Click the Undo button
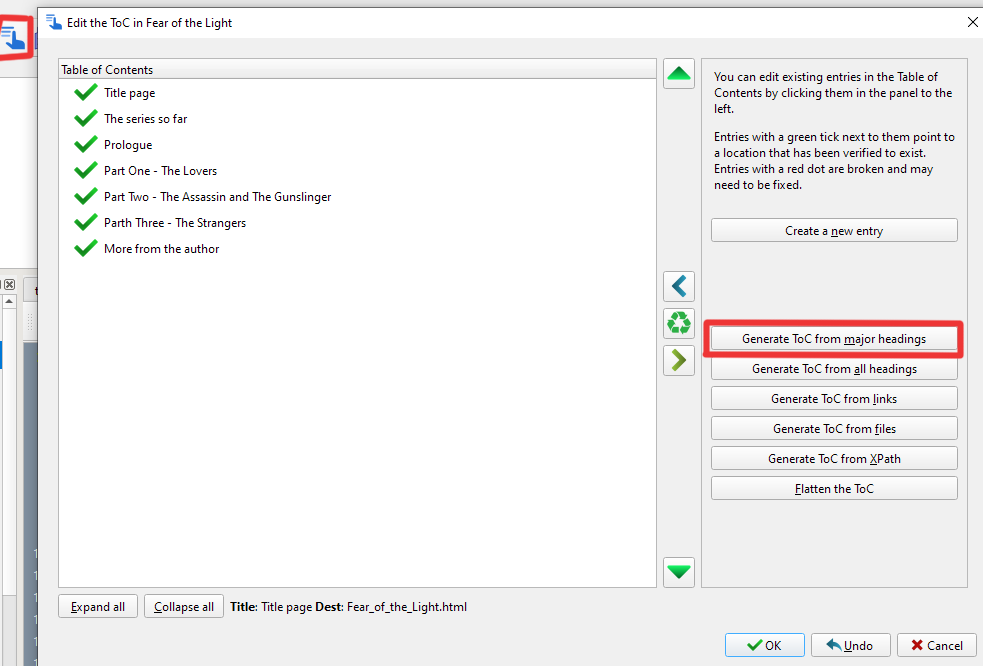 [850, 646]
